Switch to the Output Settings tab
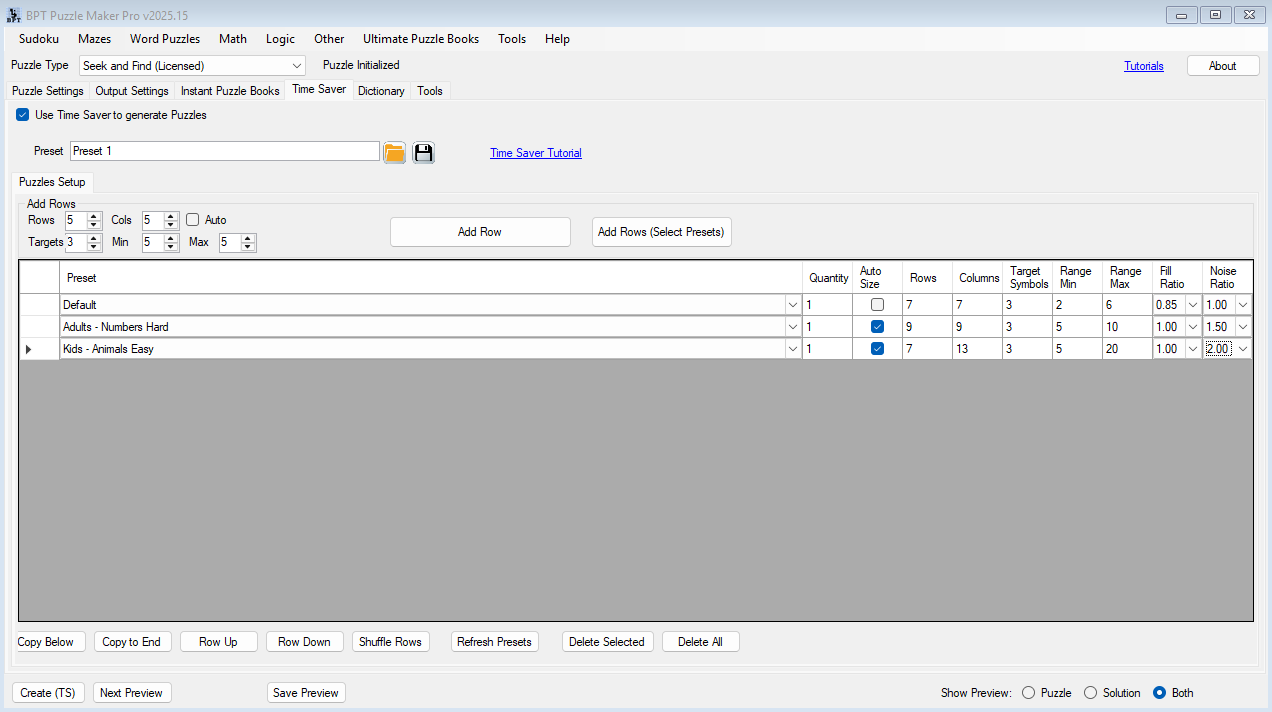The width and height of the screenshot is (1272, 712). tap(132, 91)
